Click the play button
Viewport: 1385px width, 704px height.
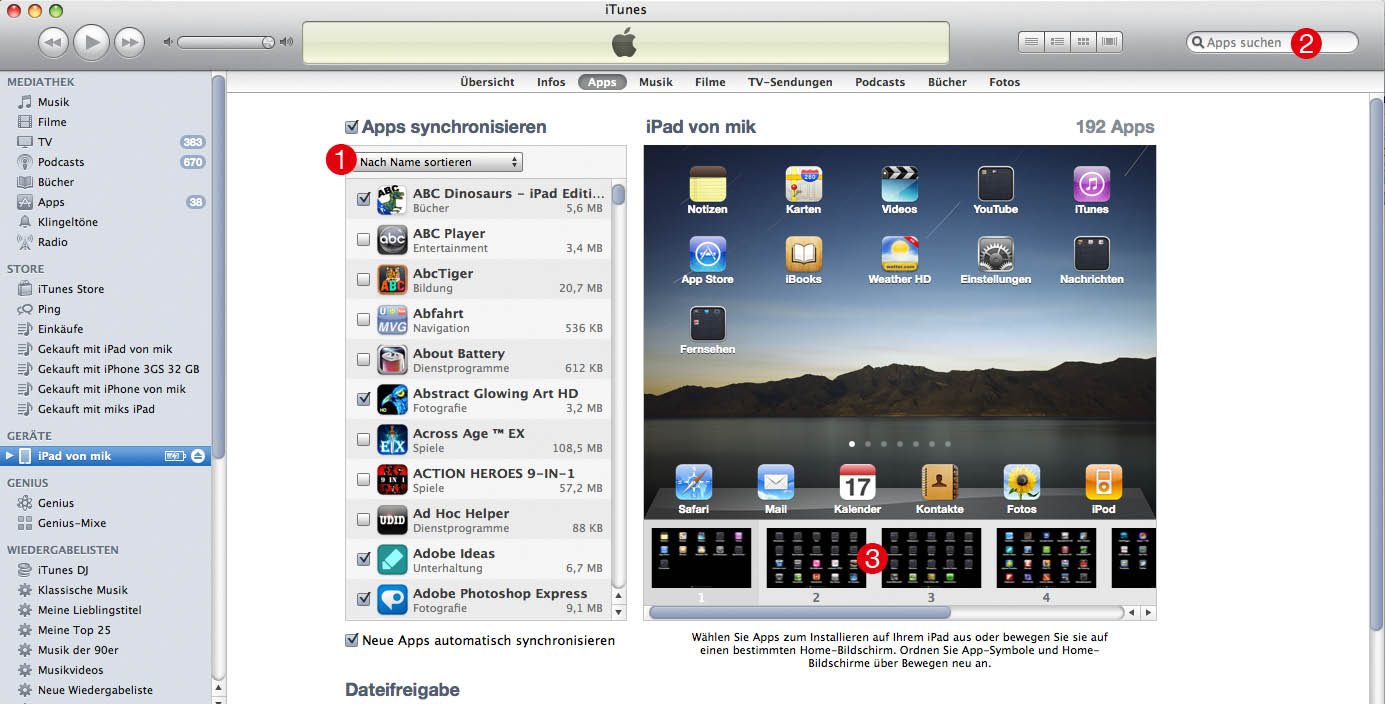[91, 41]
